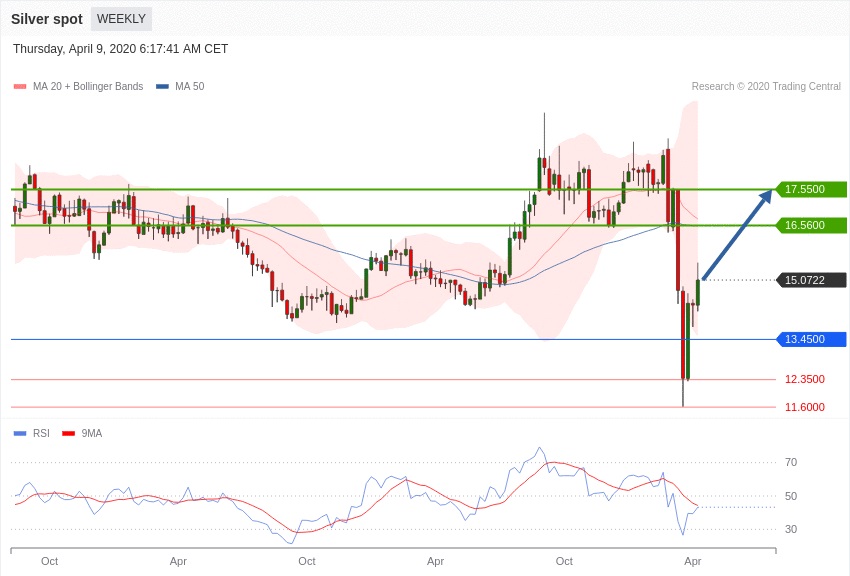Click the 16.5600 green price level tag
Viewport: 850px width, 576px height.
(811, 225)
